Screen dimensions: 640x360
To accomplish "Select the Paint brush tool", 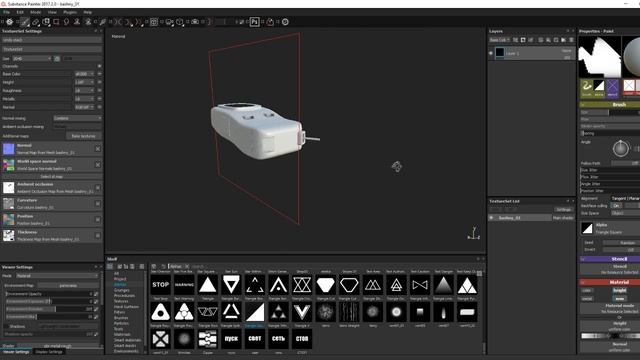I will pyautogui.click(x=25, y=22).
